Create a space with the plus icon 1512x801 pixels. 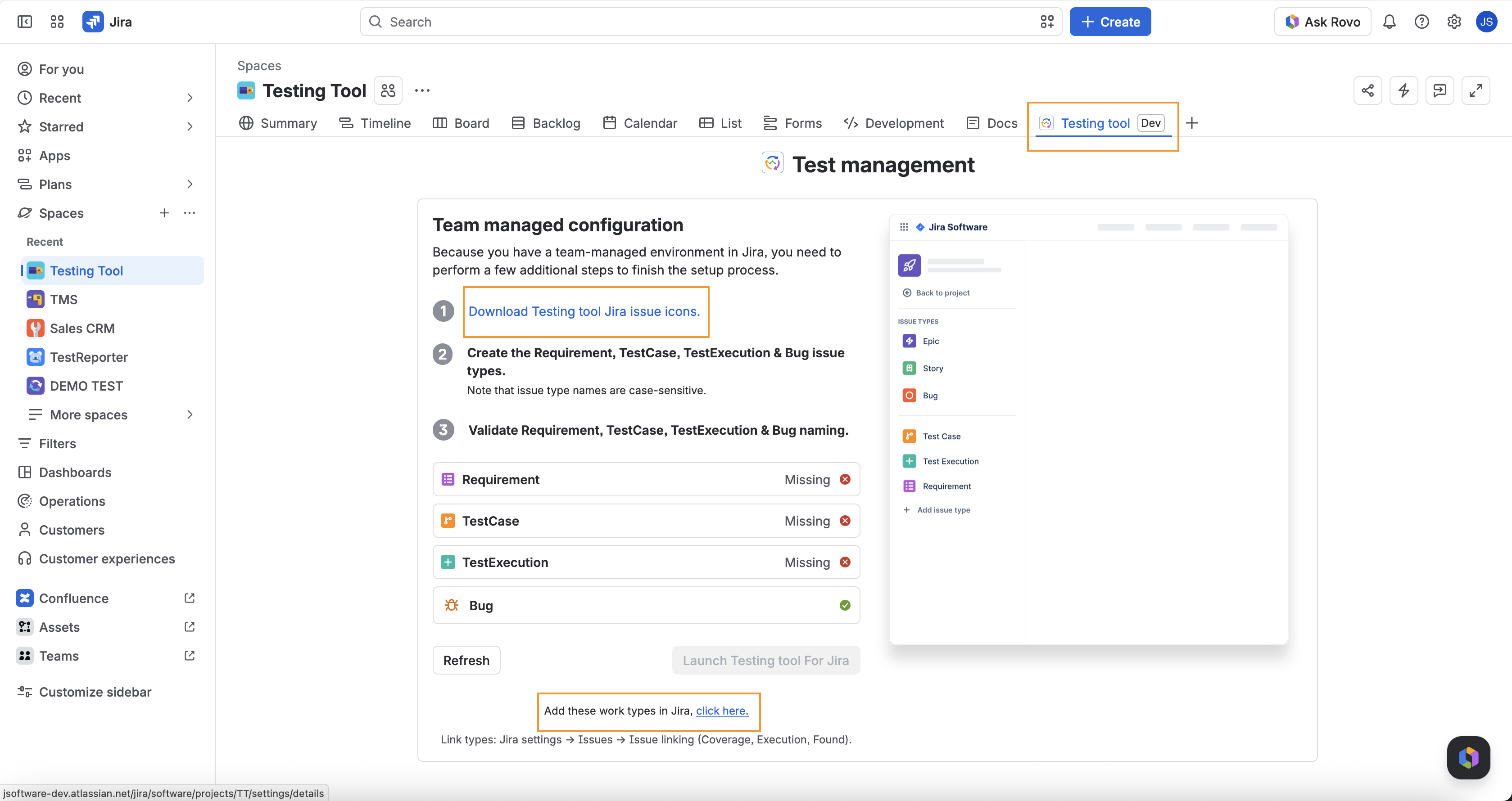click(164, 213)
